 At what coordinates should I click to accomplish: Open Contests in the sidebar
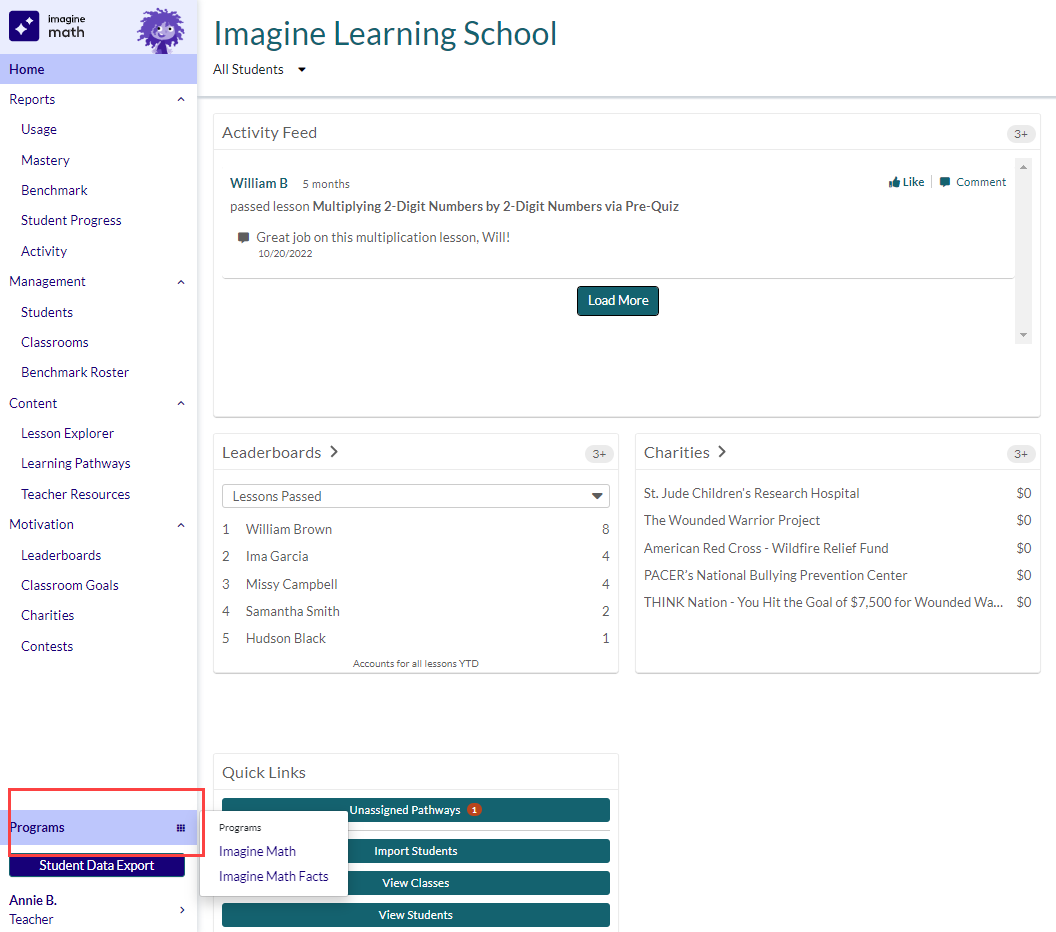click(46, 646)
